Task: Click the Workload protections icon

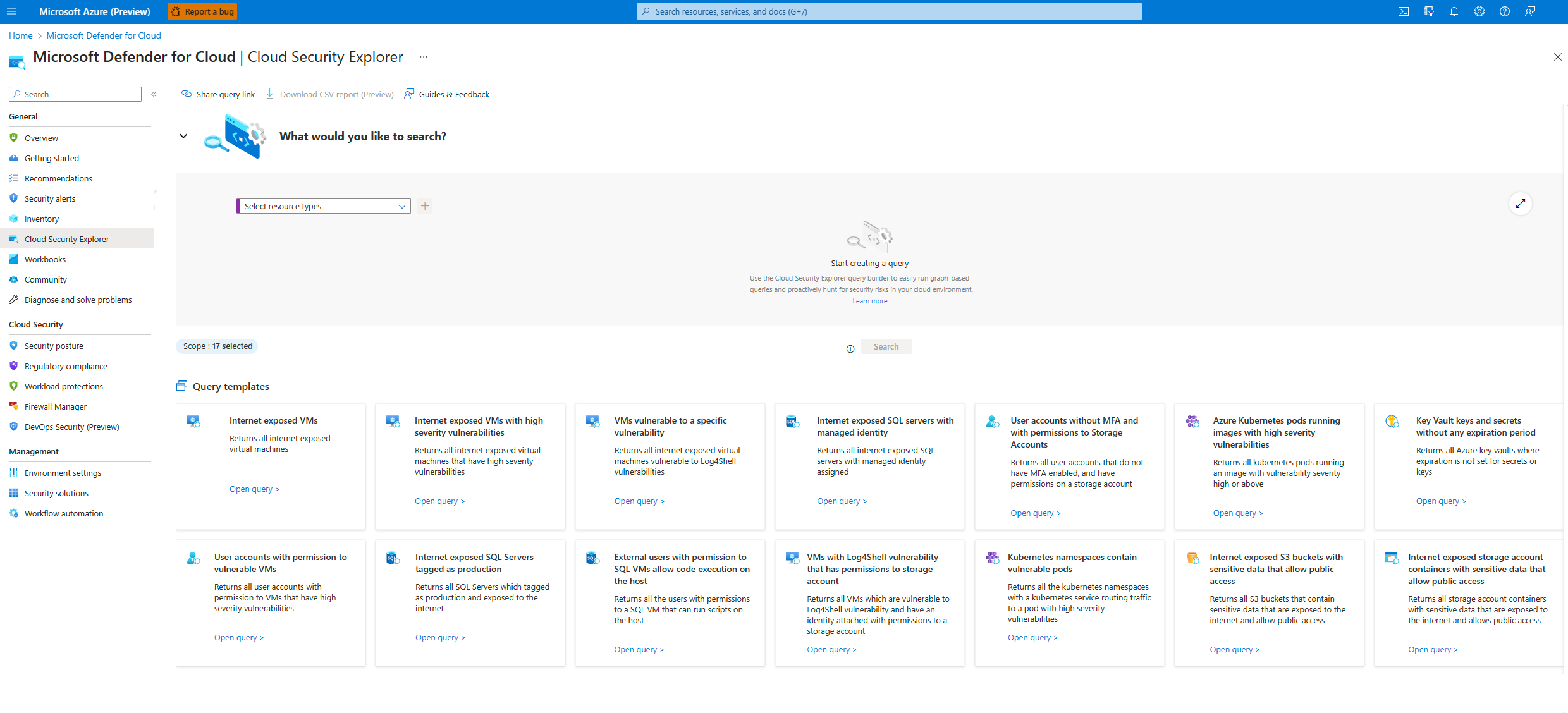Action: click(x=14, y=386)
